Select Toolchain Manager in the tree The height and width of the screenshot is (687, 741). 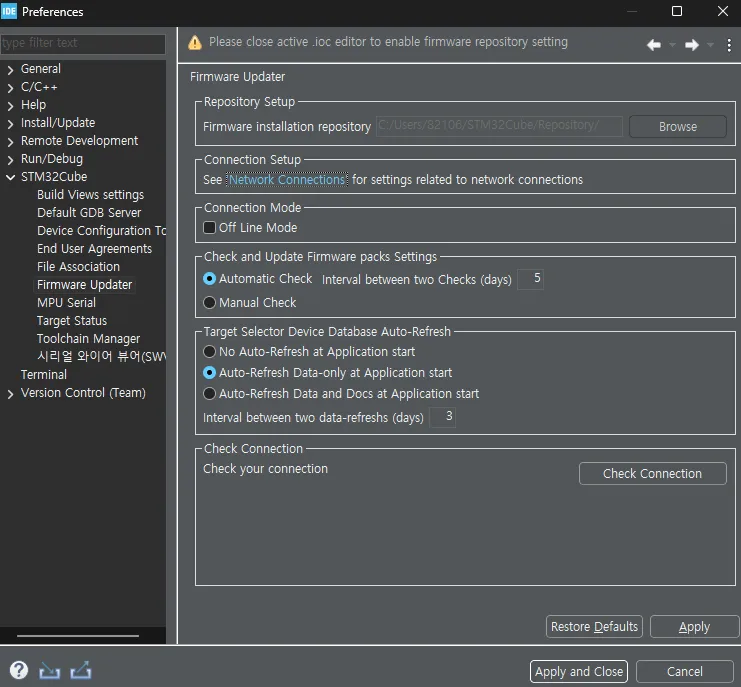(88, 339)
